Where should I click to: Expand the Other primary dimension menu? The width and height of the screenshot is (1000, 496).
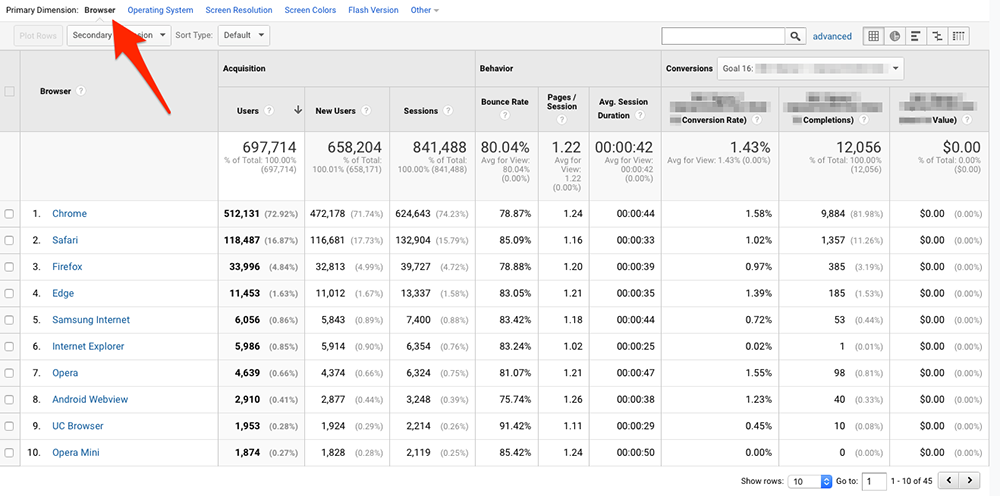click(425, 10)
